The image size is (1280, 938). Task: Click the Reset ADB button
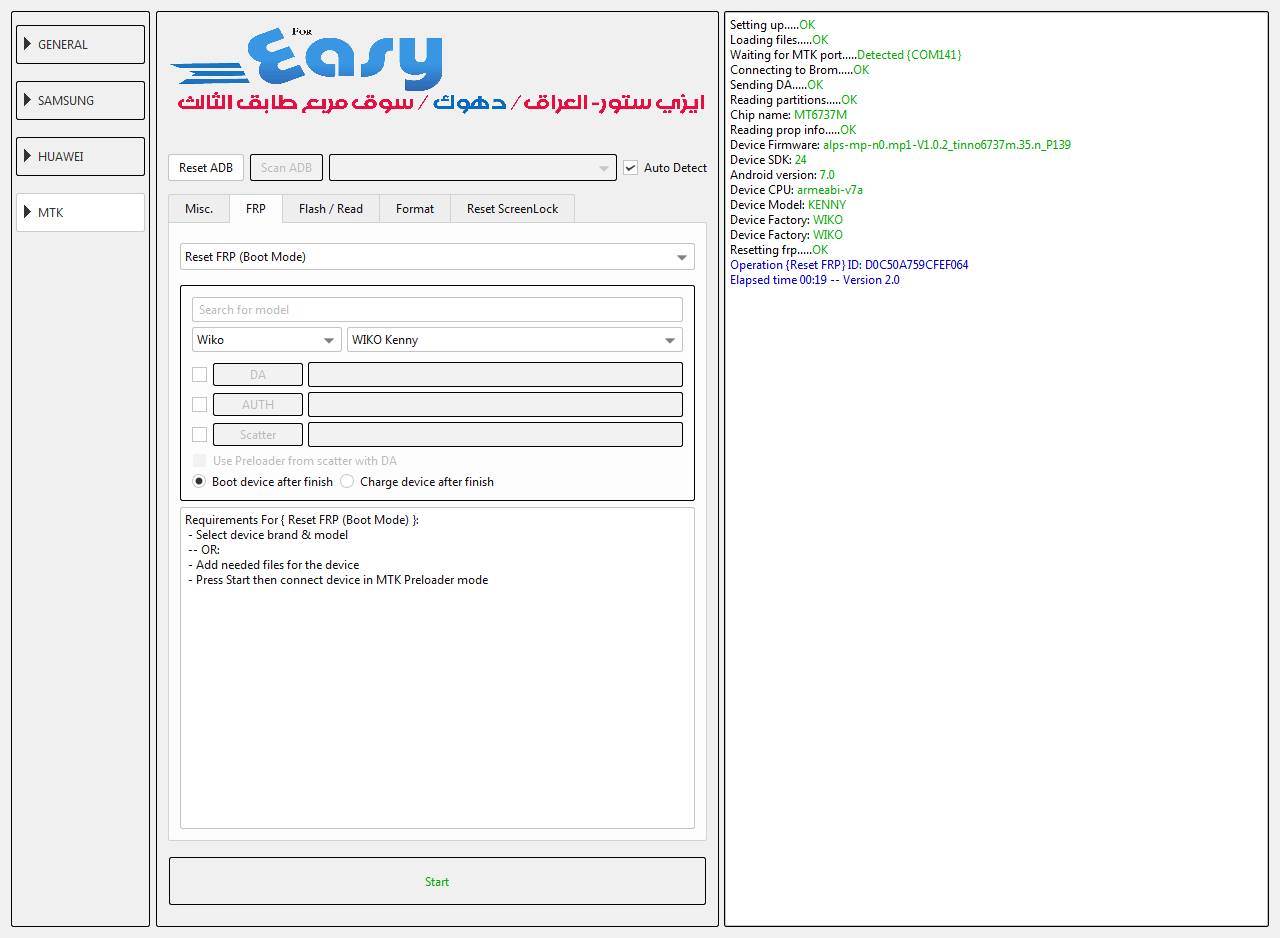[x=206, y=168]
